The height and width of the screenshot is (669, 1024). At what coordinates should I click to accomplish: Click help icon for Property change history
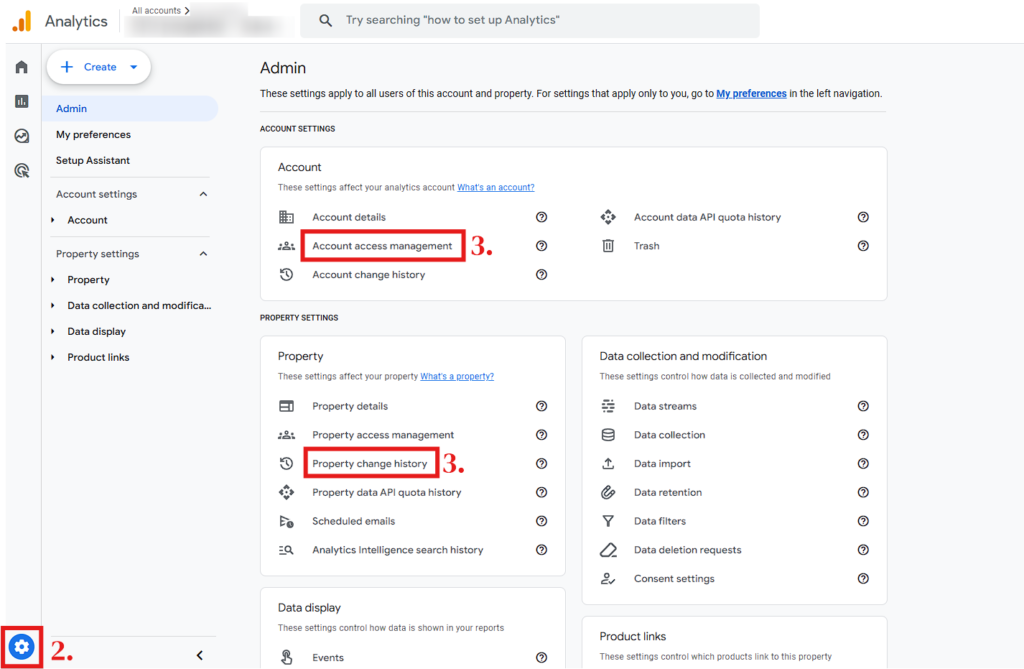pos(541,463)
